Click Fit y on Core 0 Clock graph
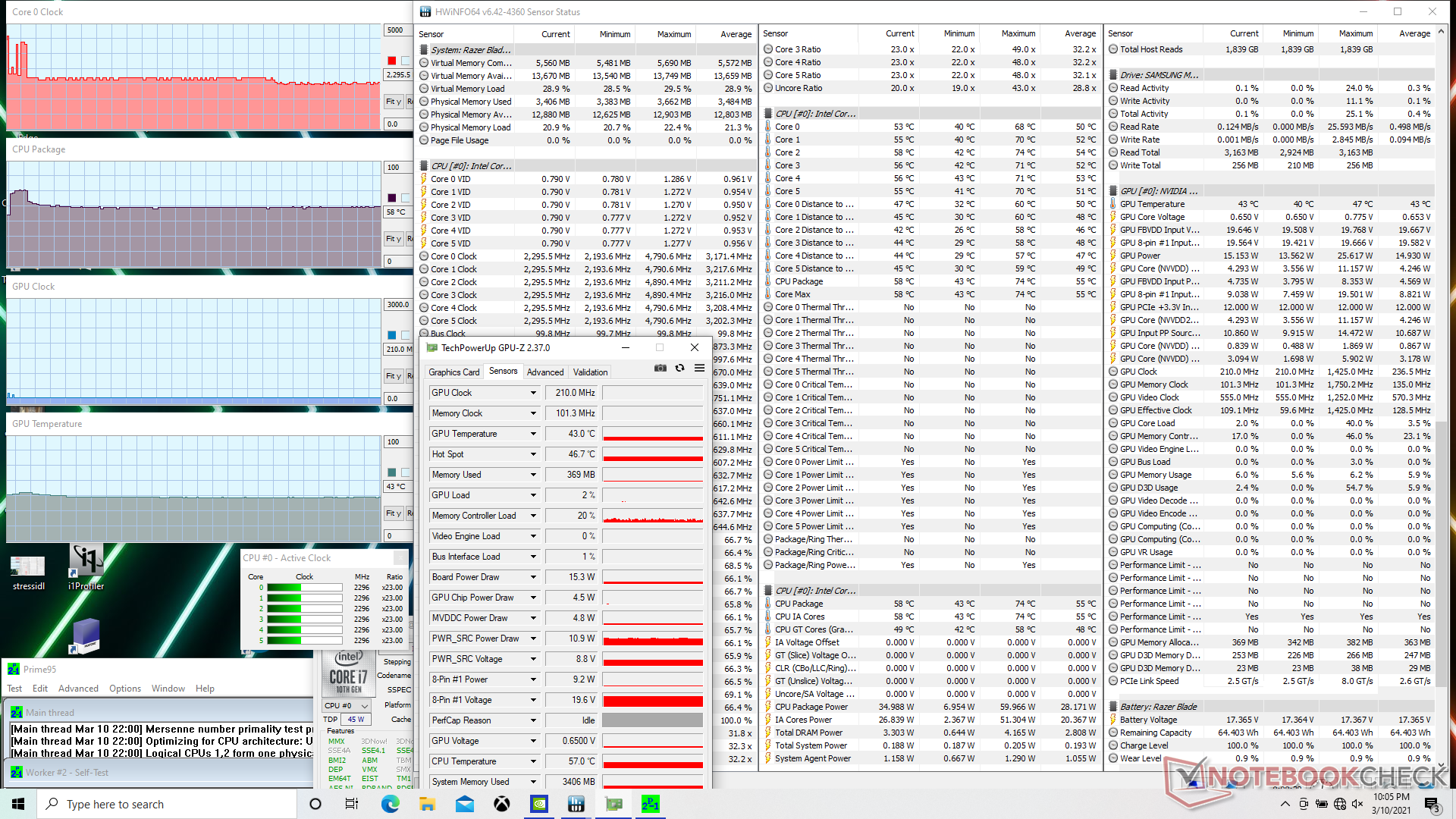The image size is (1456, 819). [x=393, y=102]
